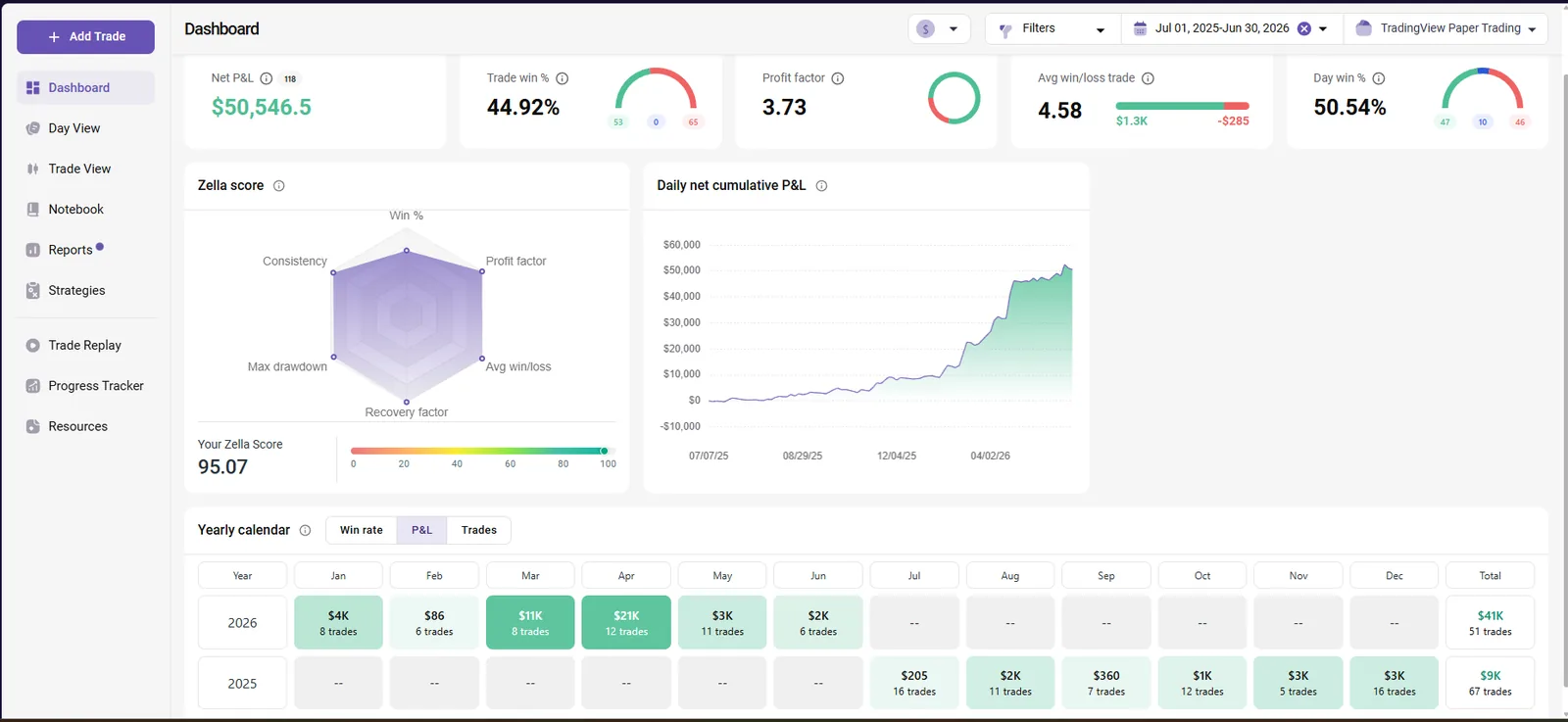
Task: Click the Trade Replay play icon
Action: [x=33, y=346]
